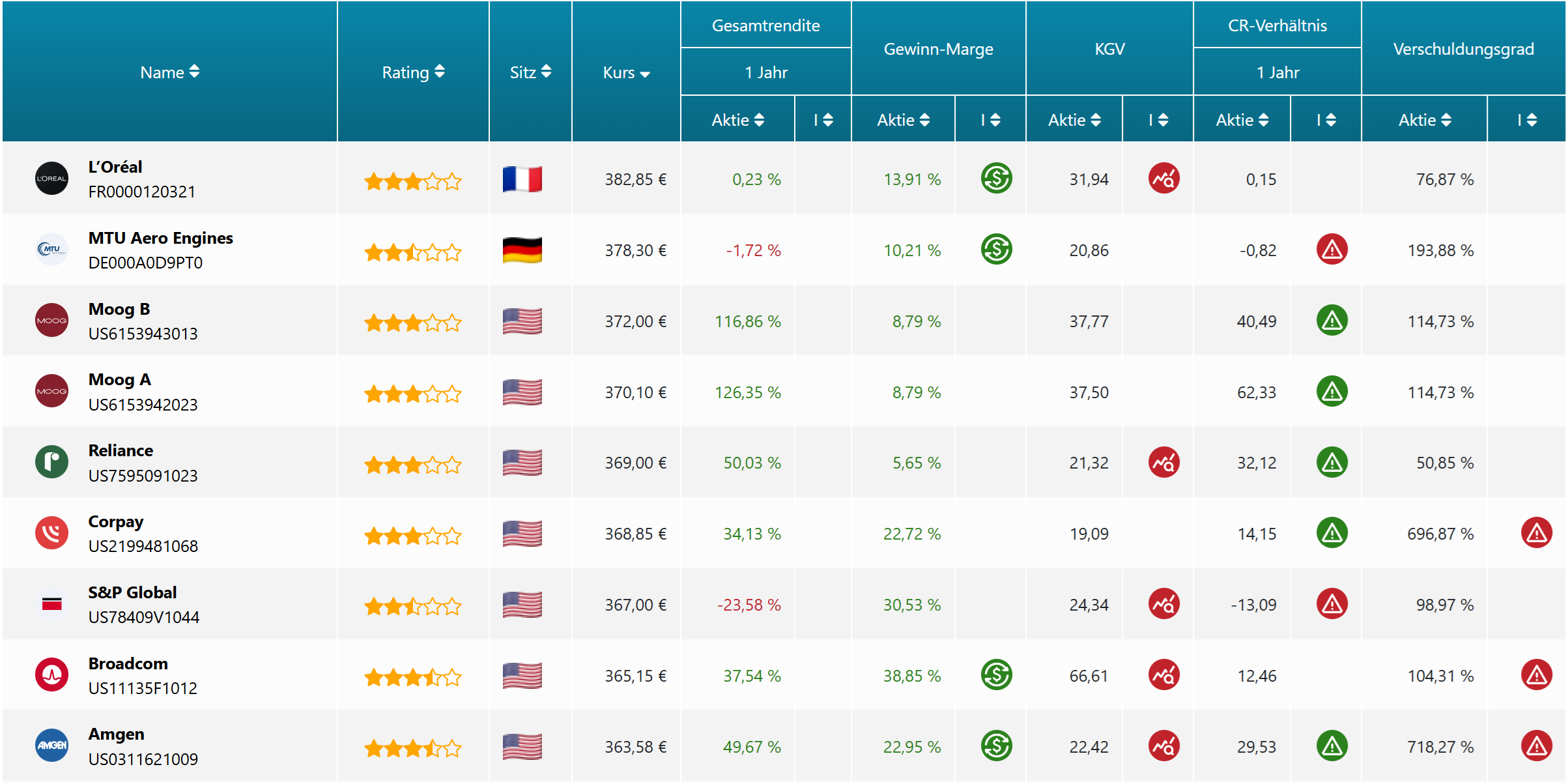
Task: Click Amgen red debt warning icon
Action: [1536, 746]
